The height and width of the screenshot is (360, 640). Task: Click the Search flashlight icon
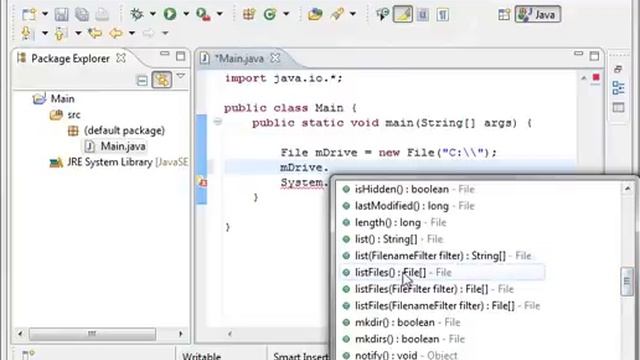pos(338,15)
